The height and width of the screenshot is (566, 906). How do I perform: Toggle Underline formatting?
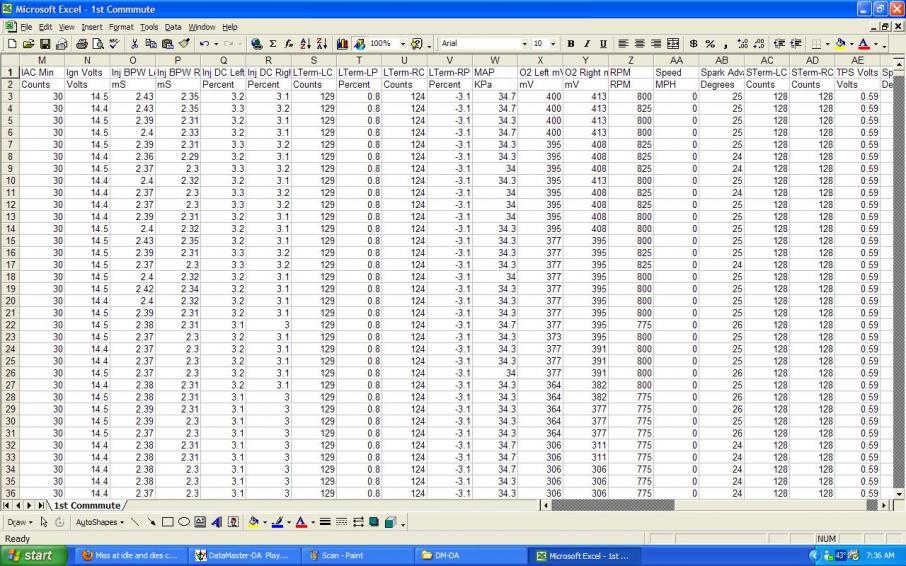click(603, 44)
